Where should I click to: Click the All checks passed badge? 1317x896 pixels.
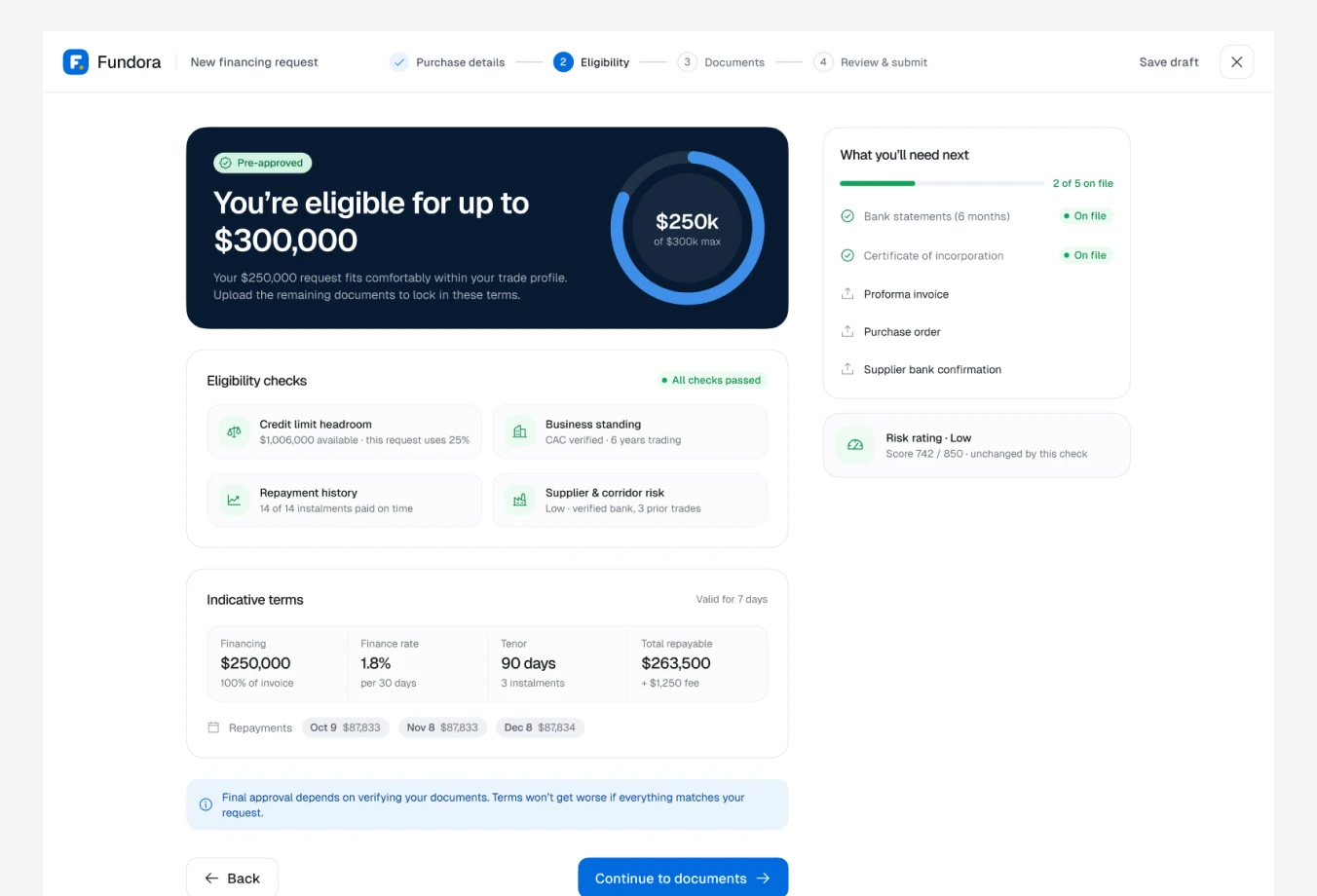pyautogui.click(x=711, y=380)
